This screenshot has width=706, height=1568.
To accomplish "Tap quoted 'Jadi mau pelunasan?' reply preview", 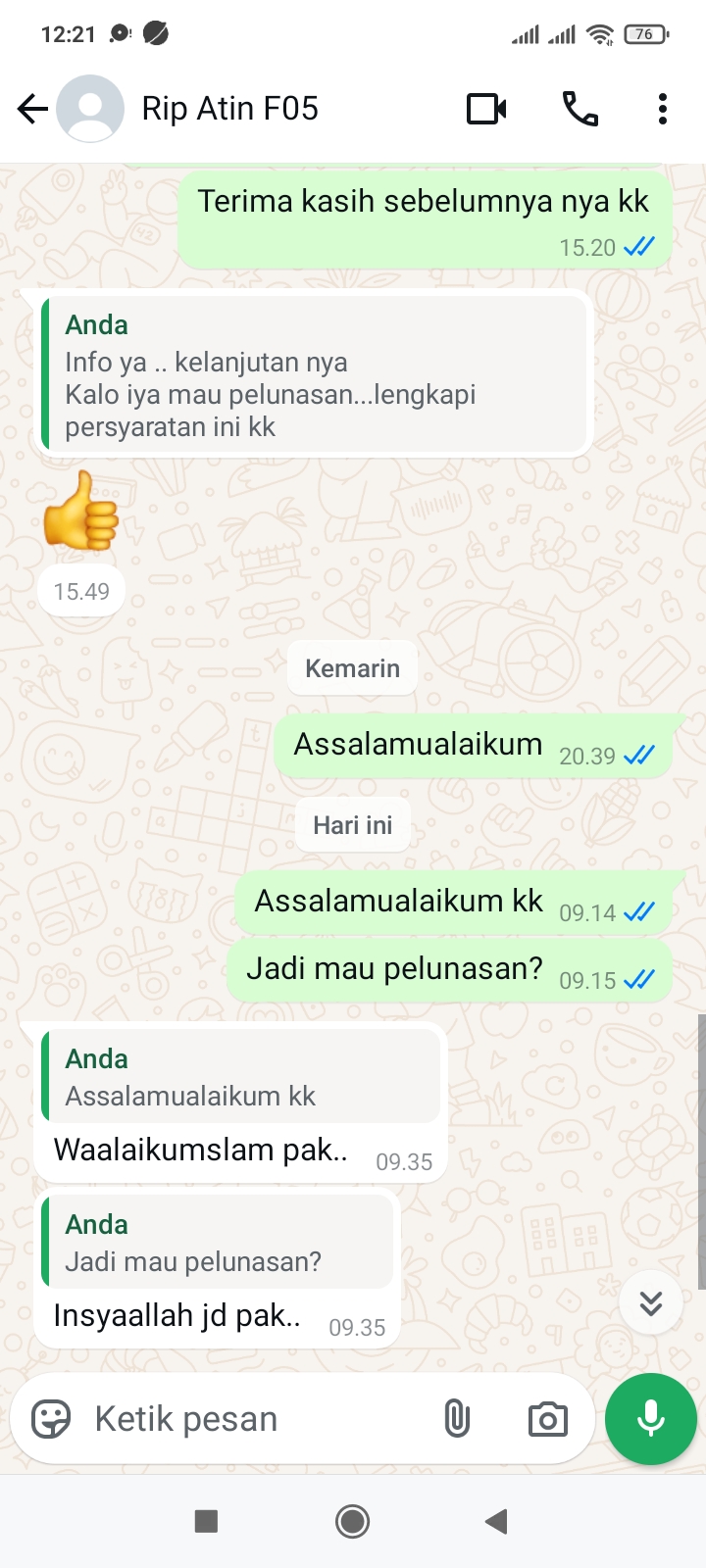I will click(x=217, y=1242).
